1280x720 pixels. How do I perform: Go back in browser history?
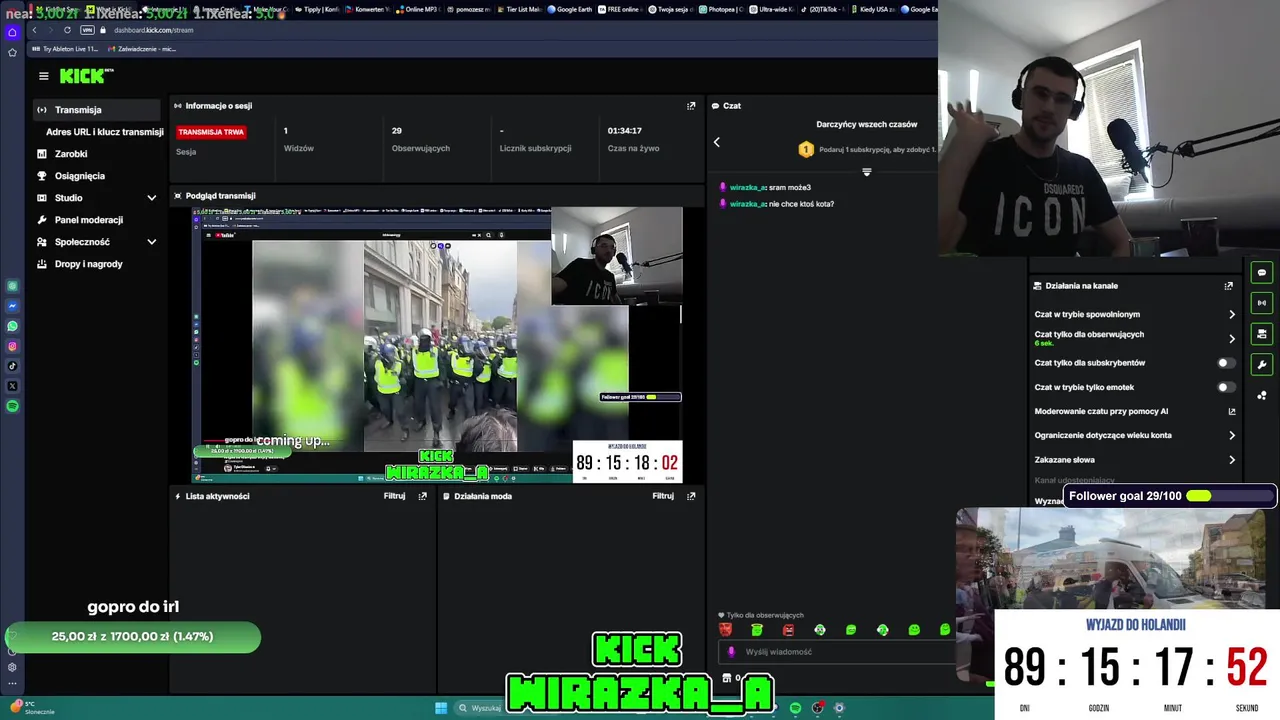34,30
